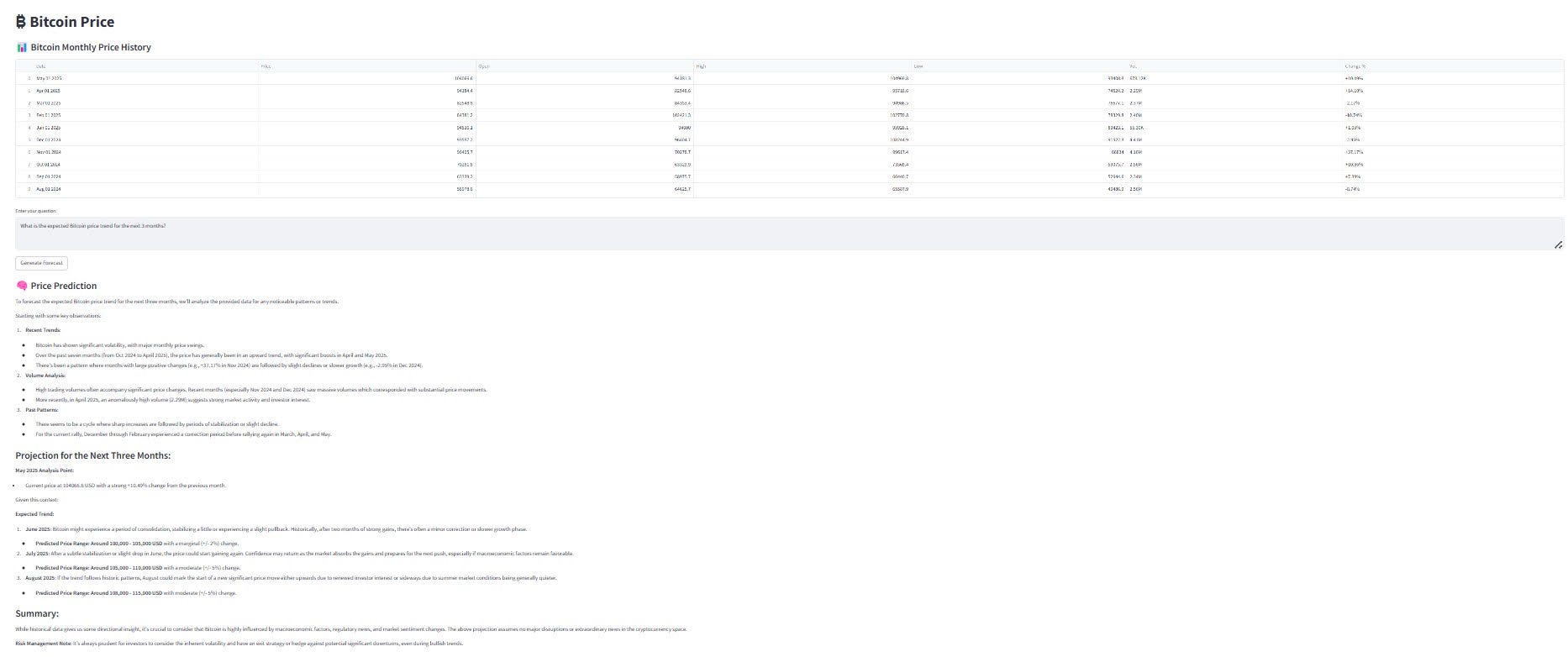Click the Price cell in the Apr 01 2025 row
This screenshot has height=657, width=1568.
[366, 90]
